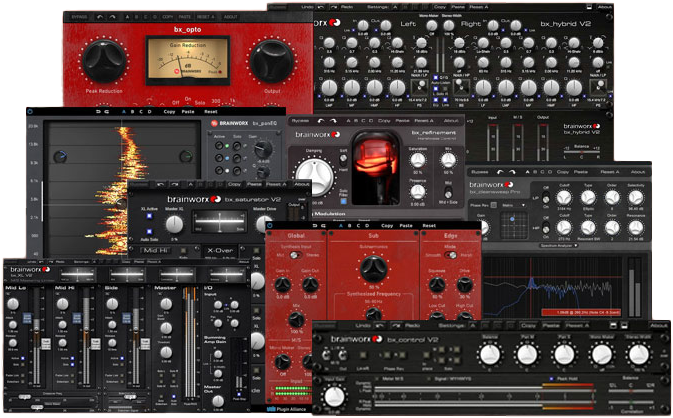Toggle the first band Solo button in bx_panEQ

point(236,146)
